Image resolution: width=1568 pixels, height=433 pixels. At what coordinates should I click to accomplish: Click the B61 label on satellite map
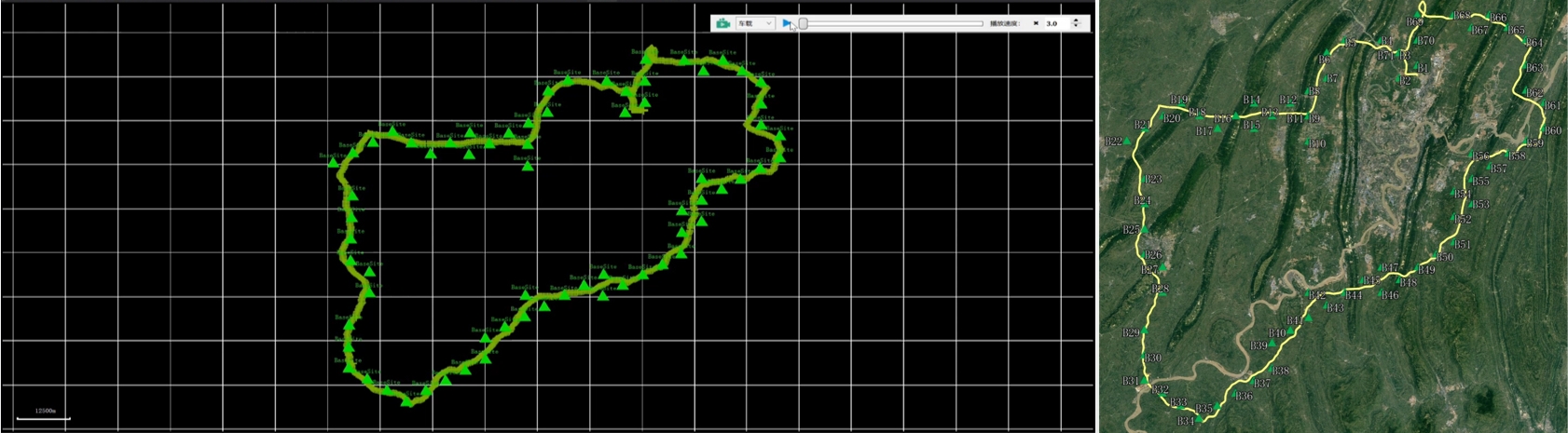pyautogui.click(x=1553, y=105)
